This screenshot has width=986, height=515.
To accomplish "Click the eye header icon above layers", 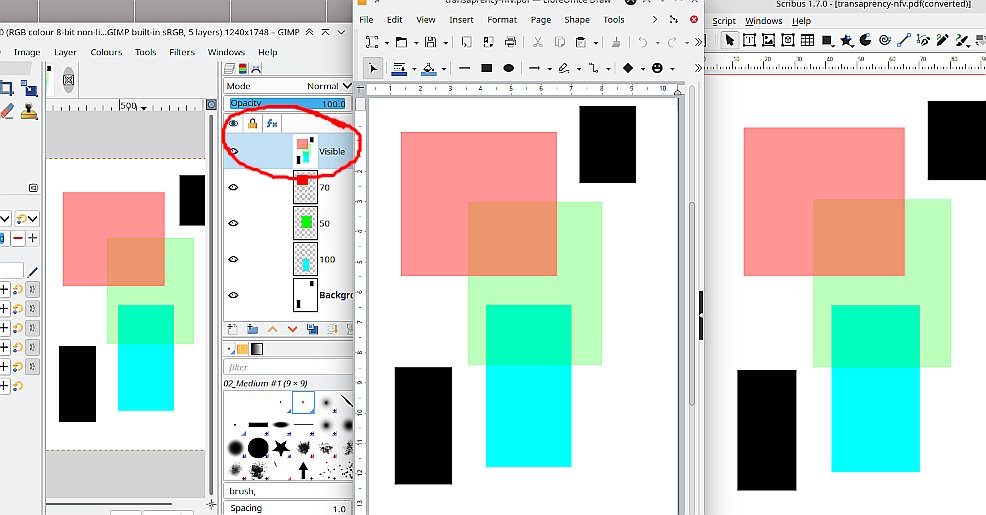I will (x=233, y=123).
